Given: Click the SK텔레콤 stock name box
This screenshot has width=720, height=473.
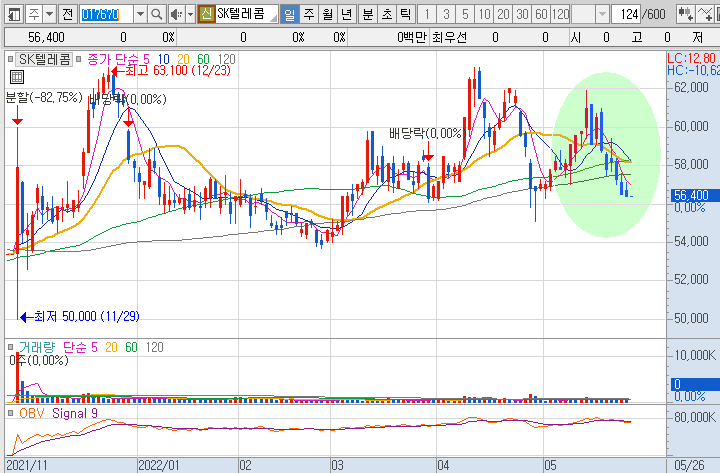Looking at the screenshot, I should pyautogui.click(x=247, y=15).
